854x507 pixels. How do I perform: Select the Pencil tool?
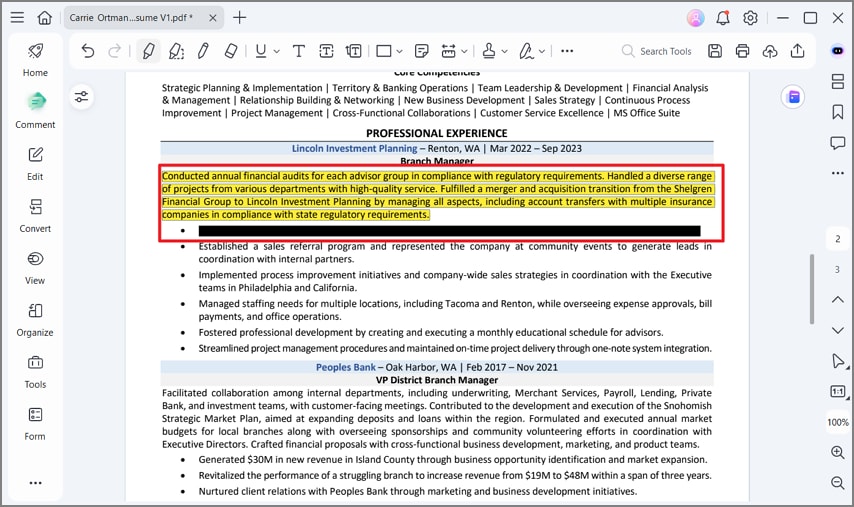203,51
